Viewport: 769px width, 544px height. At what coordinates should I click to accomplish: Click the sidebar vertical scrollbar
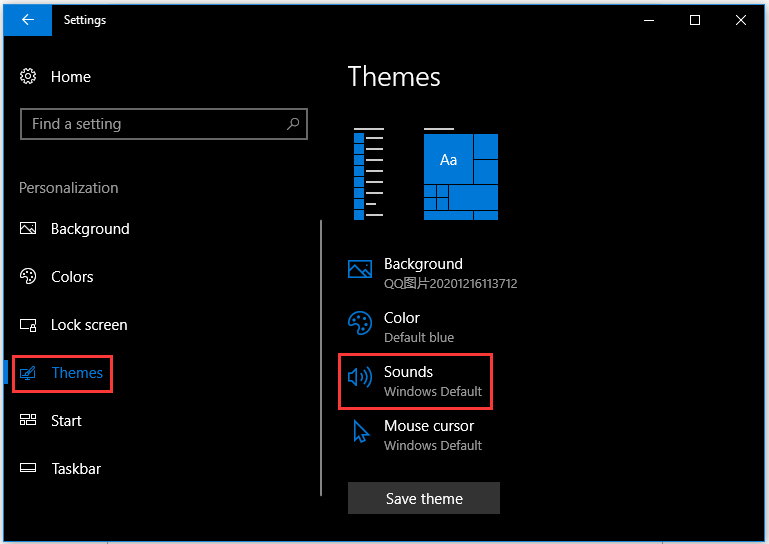[321, 358]
